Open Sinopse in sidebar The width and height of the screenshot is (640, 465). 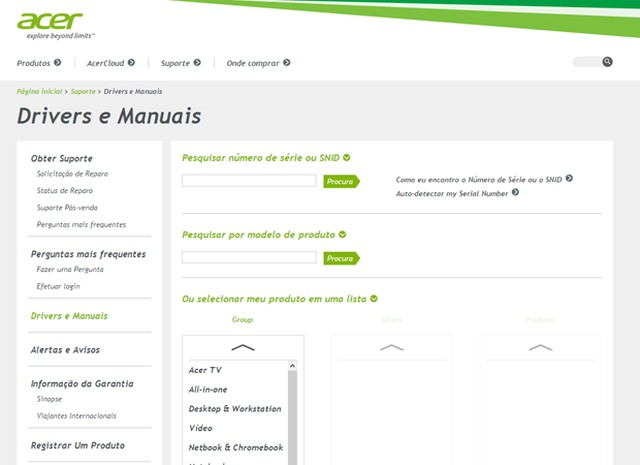point(49,399)
